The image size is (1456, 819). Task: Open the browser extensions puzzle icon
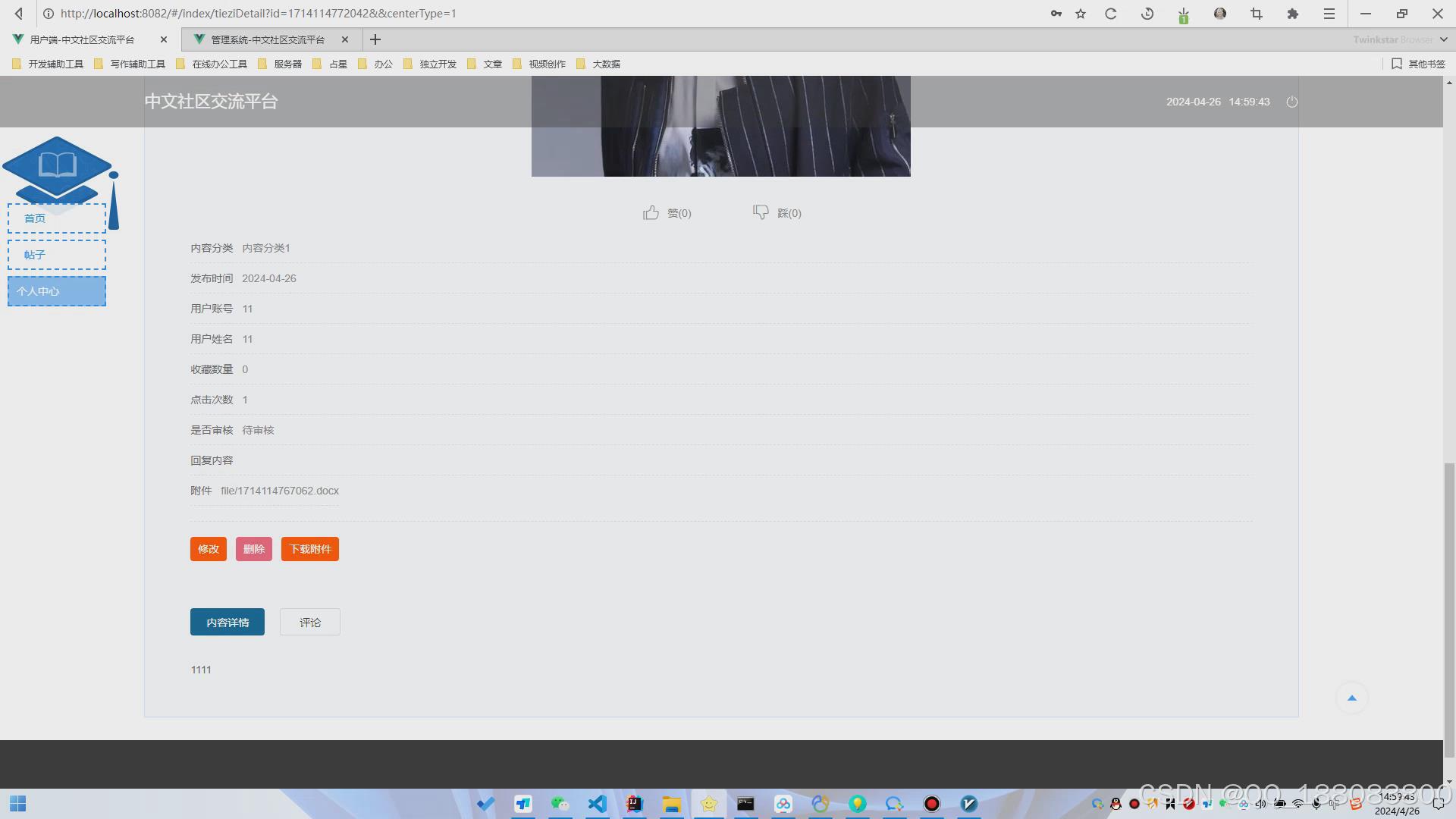pos(1293,14)
